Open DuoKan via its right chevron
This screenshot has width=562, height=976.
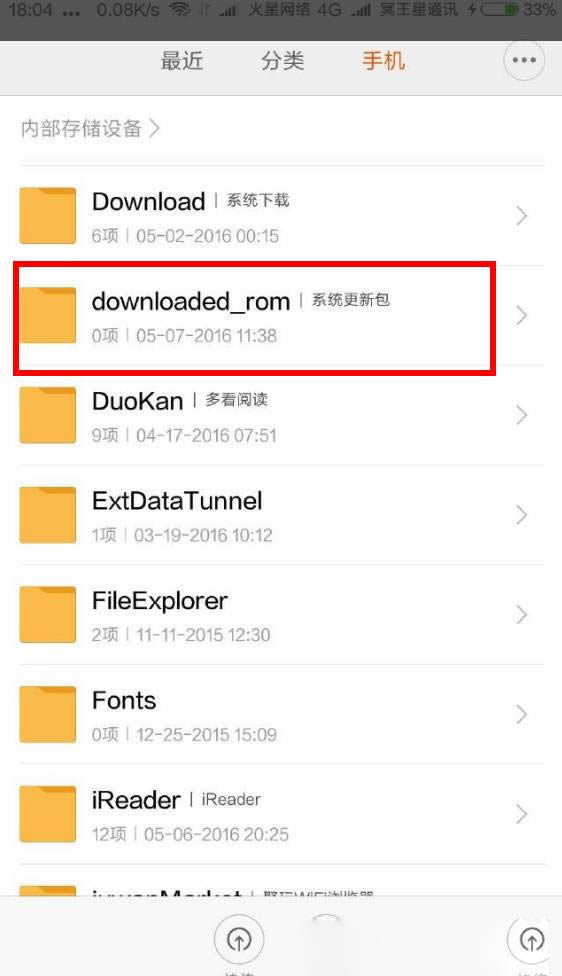(522, 415)
